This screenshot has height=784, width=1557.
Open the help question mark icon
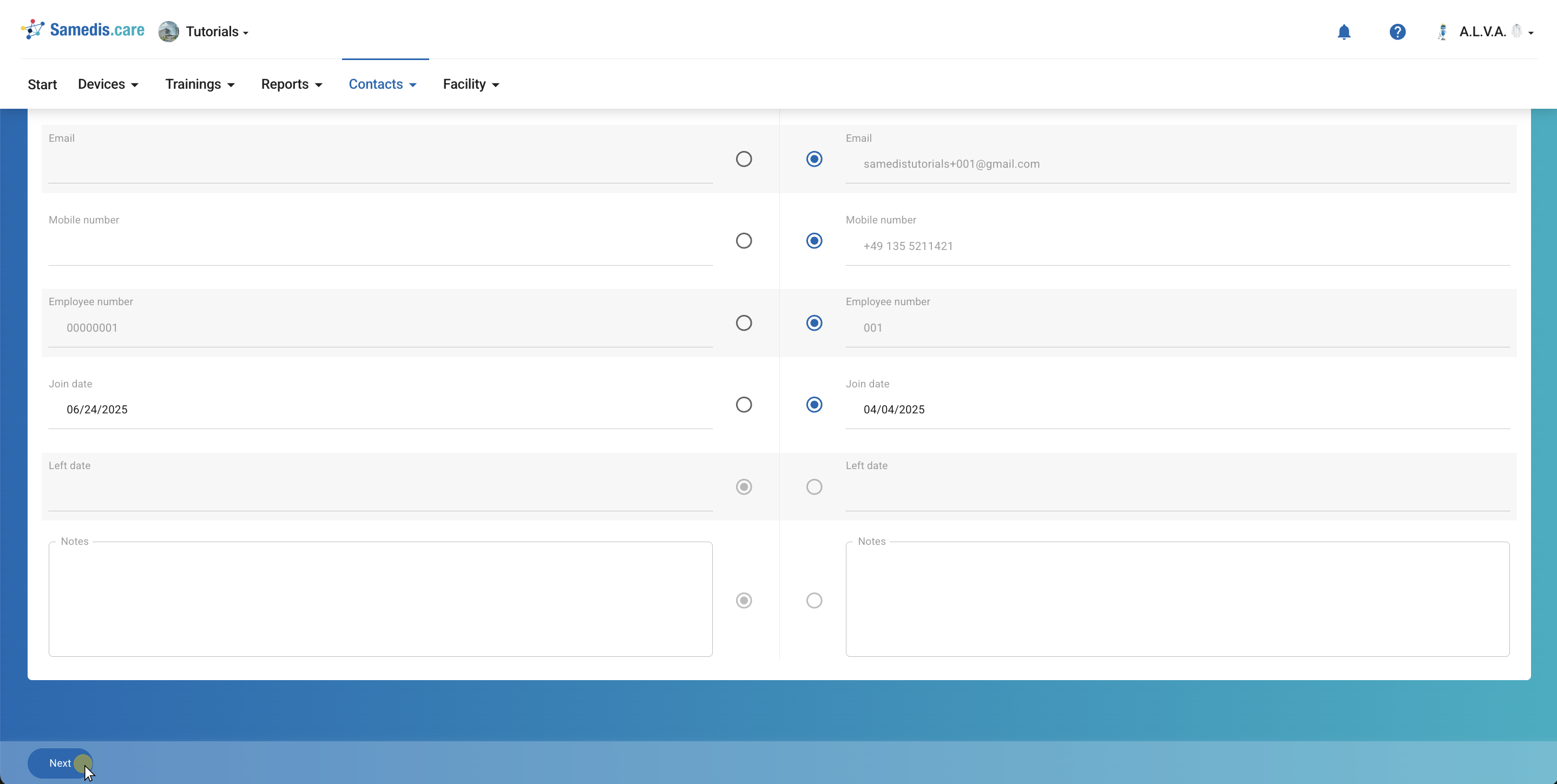[1397, 32]
